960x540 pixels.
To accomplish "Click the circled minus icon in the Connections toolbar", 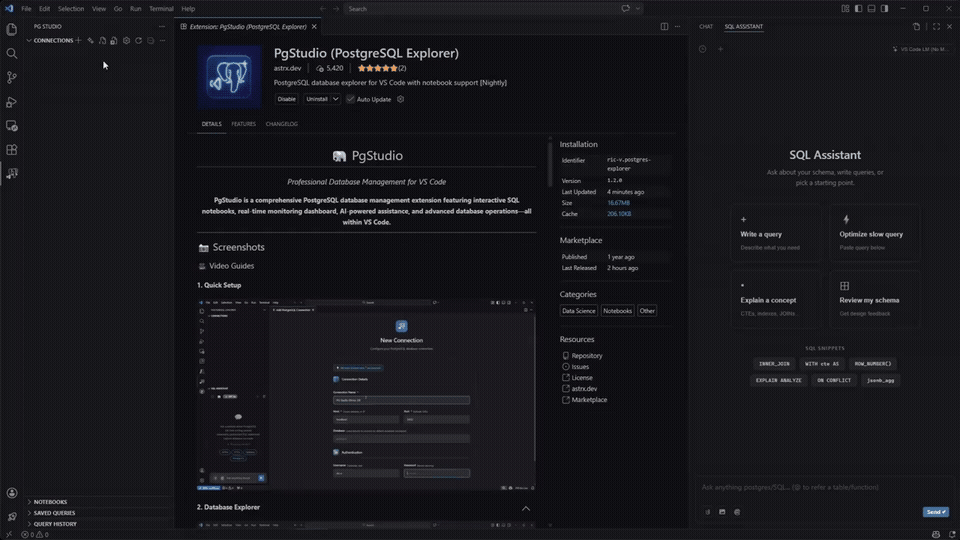I will [x=151, y=40].
